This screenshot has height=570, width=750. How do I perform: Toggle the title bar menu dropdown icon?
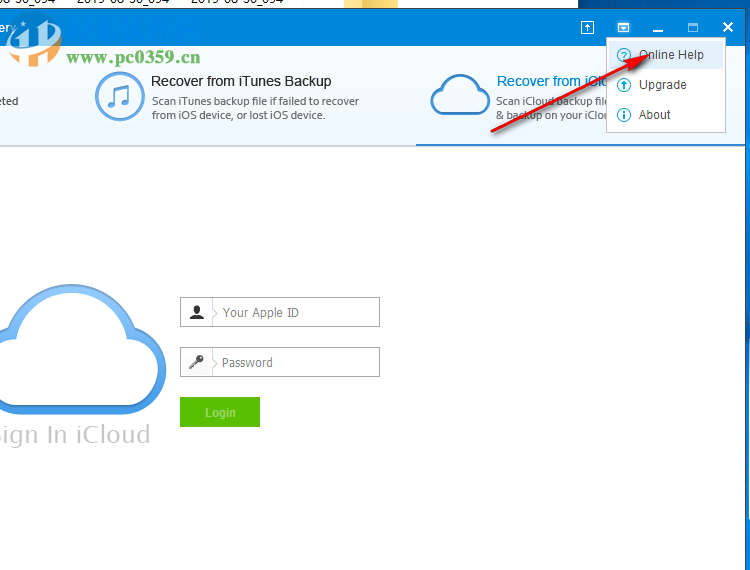(x=623, y=28)
